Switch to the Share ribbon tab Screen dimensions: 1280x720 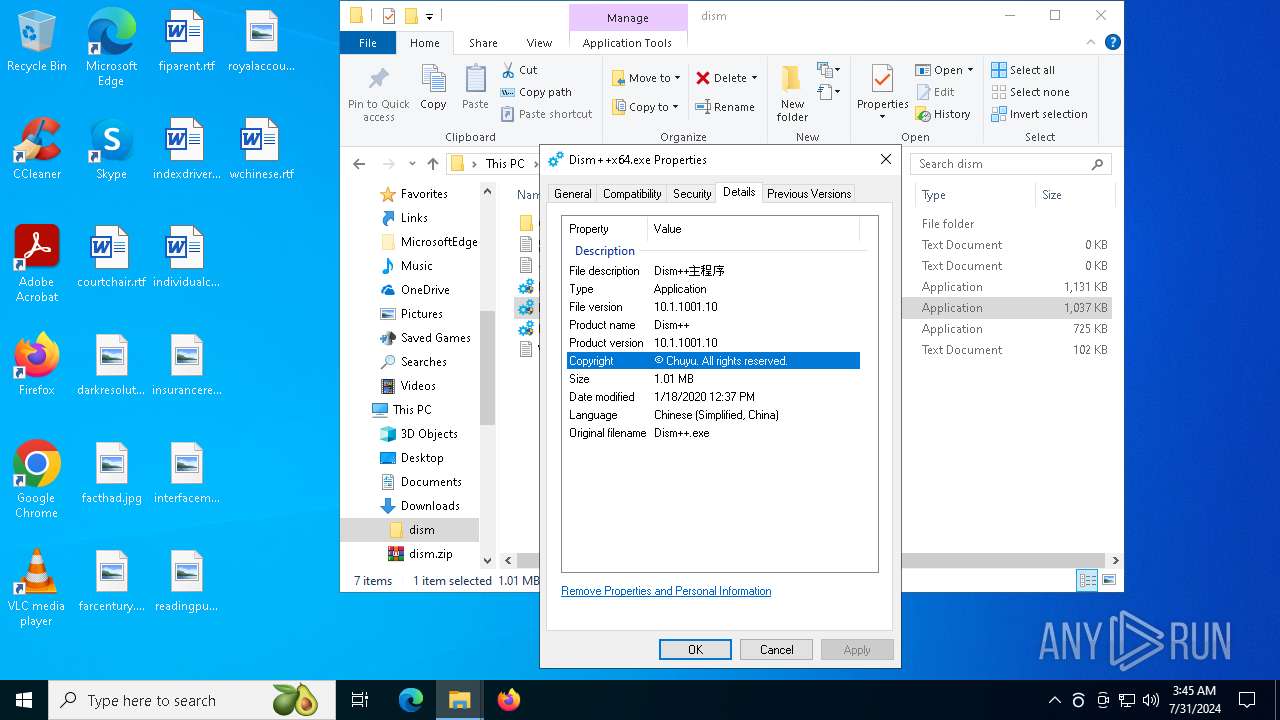tap(483, 43)
